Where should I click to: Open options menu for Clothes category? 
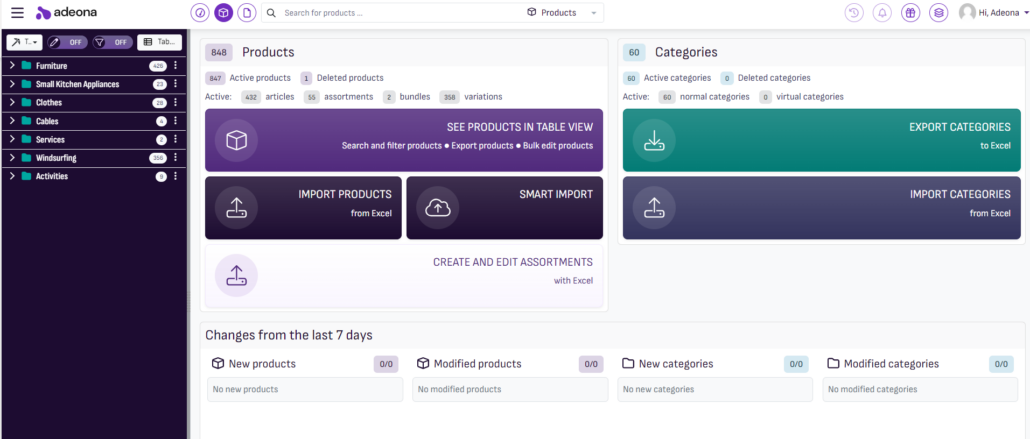tap(175, 103)
